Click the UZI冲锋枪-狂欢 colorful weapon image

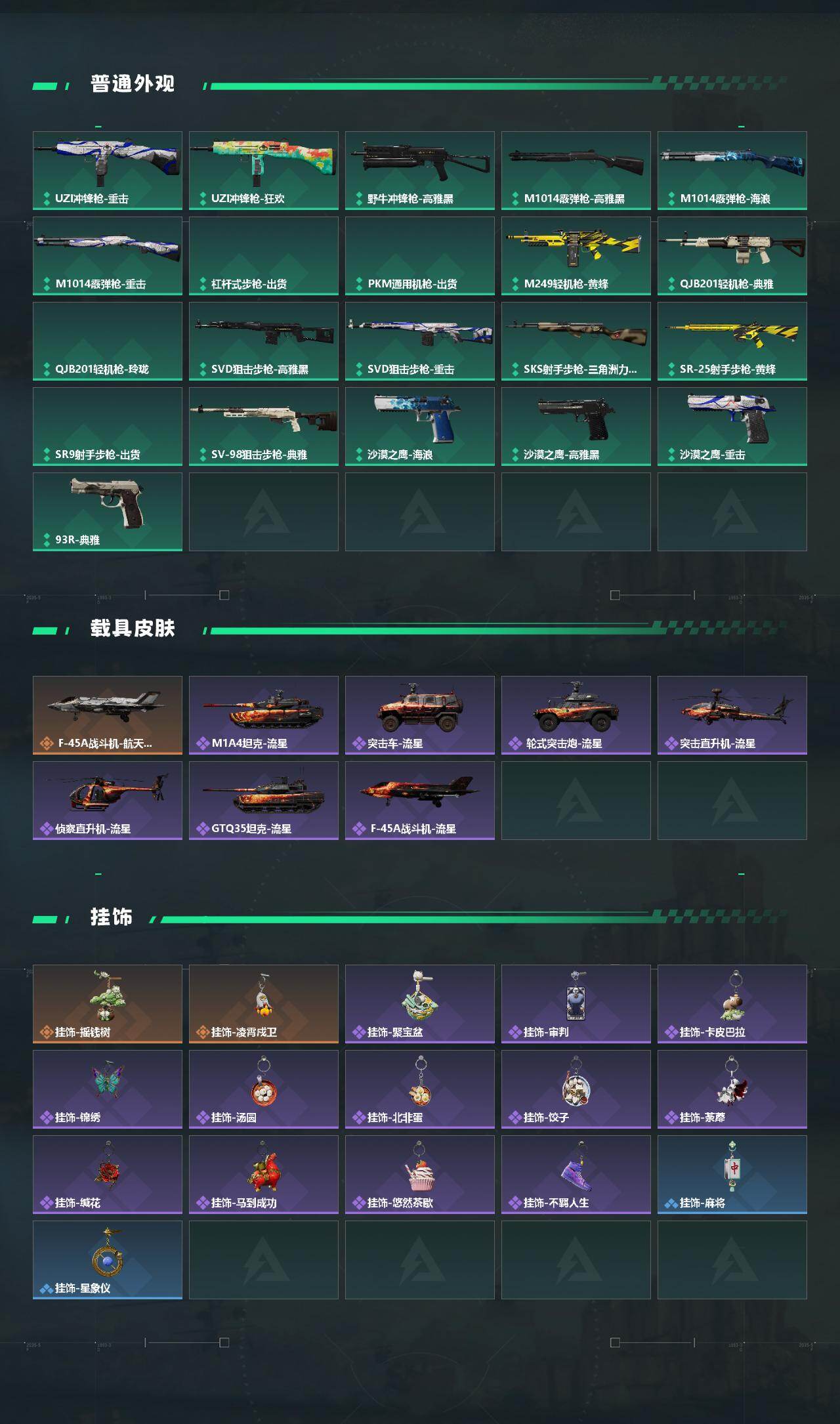click(264, 161)
